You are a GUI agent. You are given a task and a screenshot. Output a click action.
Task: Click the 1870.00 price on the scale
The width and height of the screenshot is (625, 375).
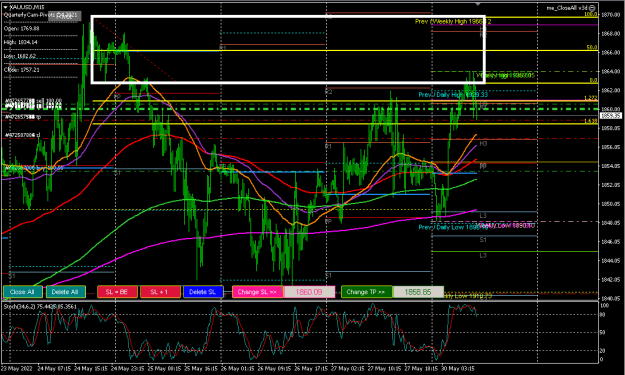point(610,15)
